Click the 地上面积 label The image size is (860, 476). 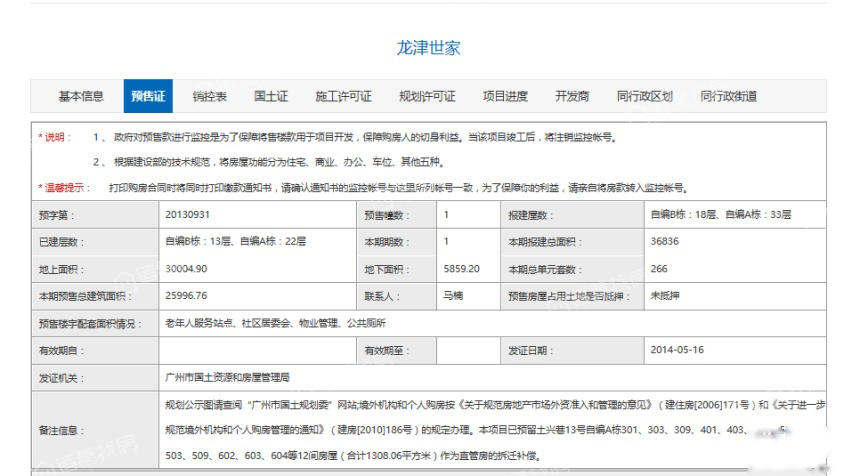pyautogui.click(x=61, y=270)
